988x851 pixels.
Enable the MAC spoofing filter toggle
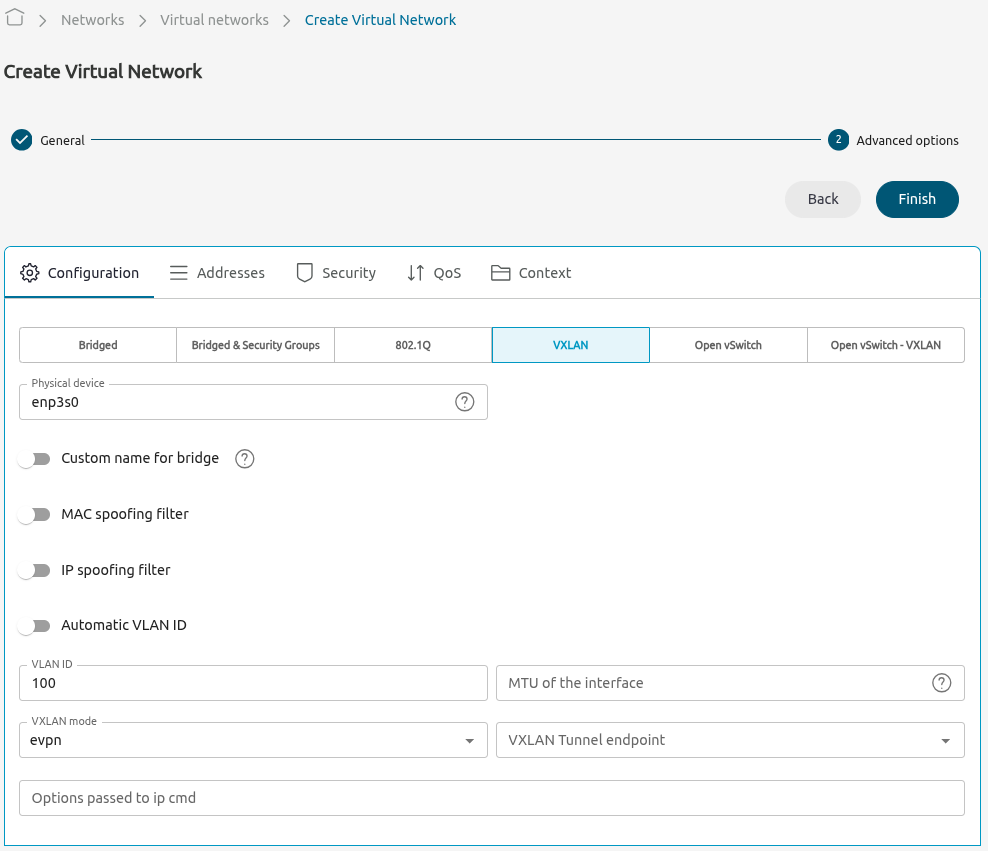[x=36, y=514]
